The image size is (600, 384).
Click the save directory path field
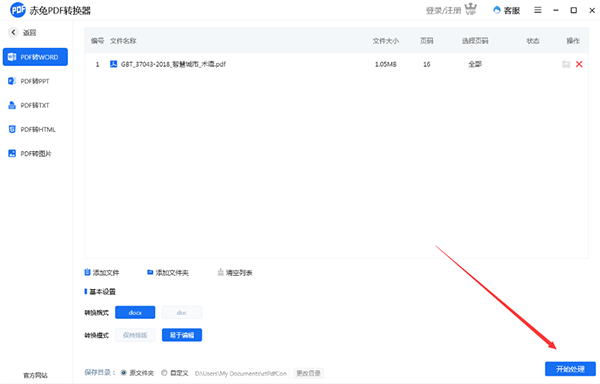tap(241, 373)
